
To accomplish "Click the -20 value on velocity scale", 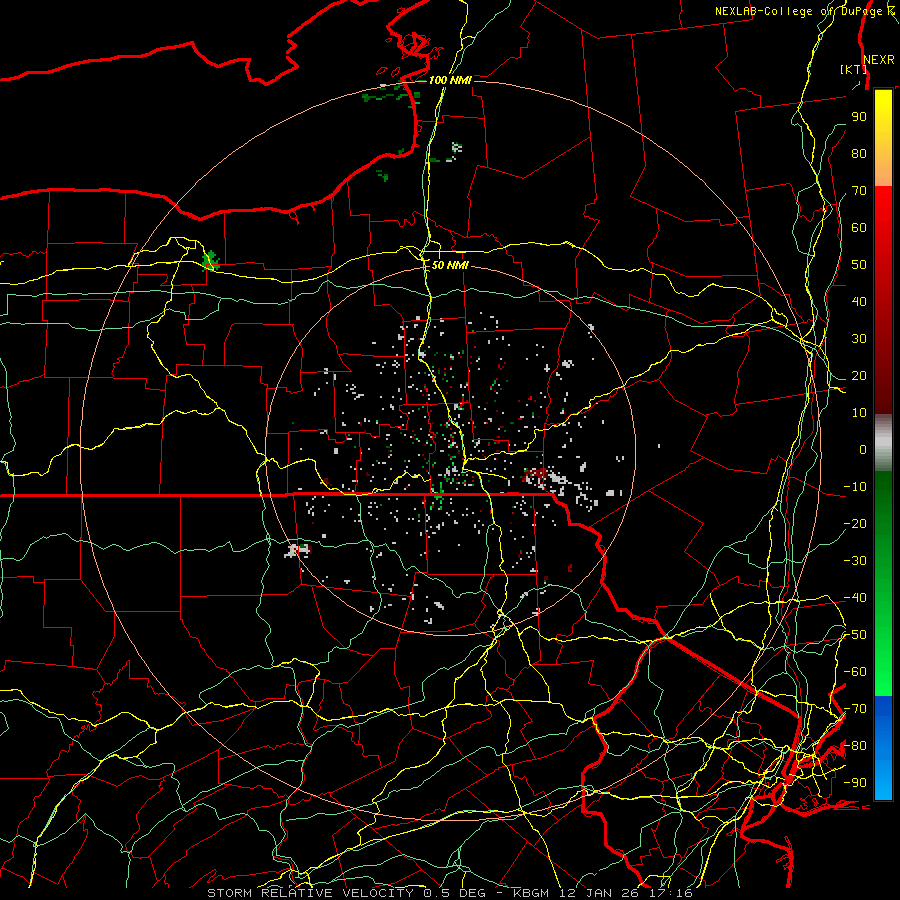I will 855,523.
